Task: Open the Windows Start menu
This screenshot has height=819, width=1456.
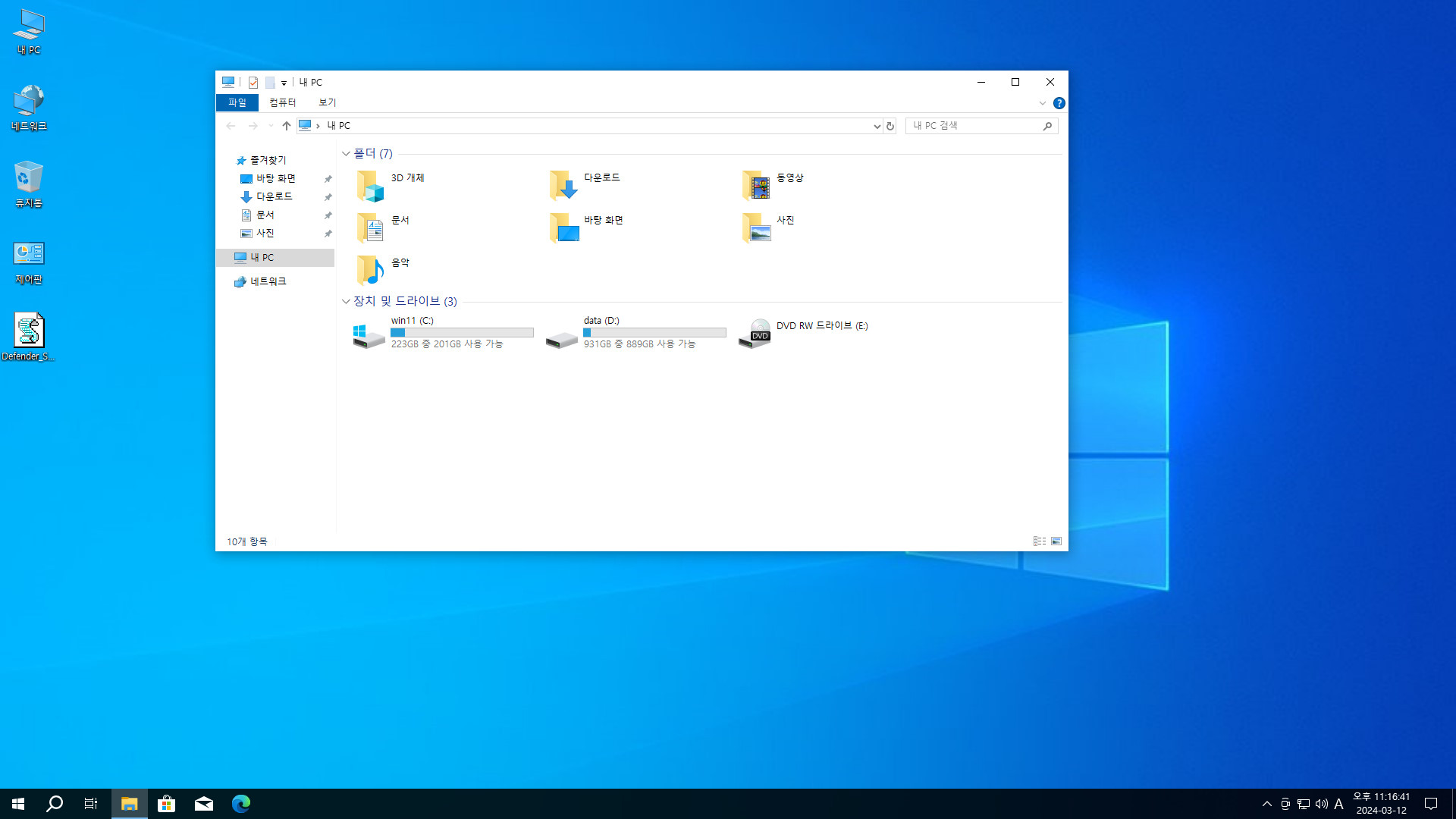Action: (x=18, y=804)
